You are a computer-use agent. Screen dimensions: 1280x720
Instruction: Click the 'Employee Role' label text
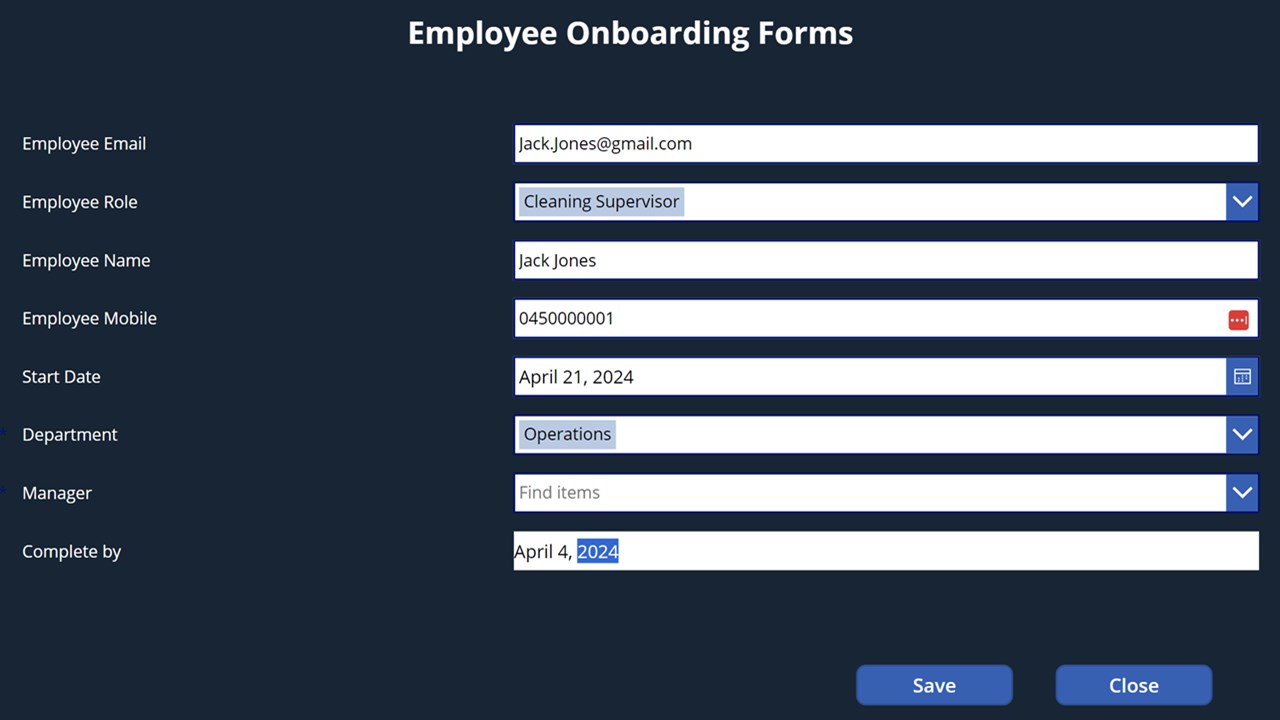point(80,202)
